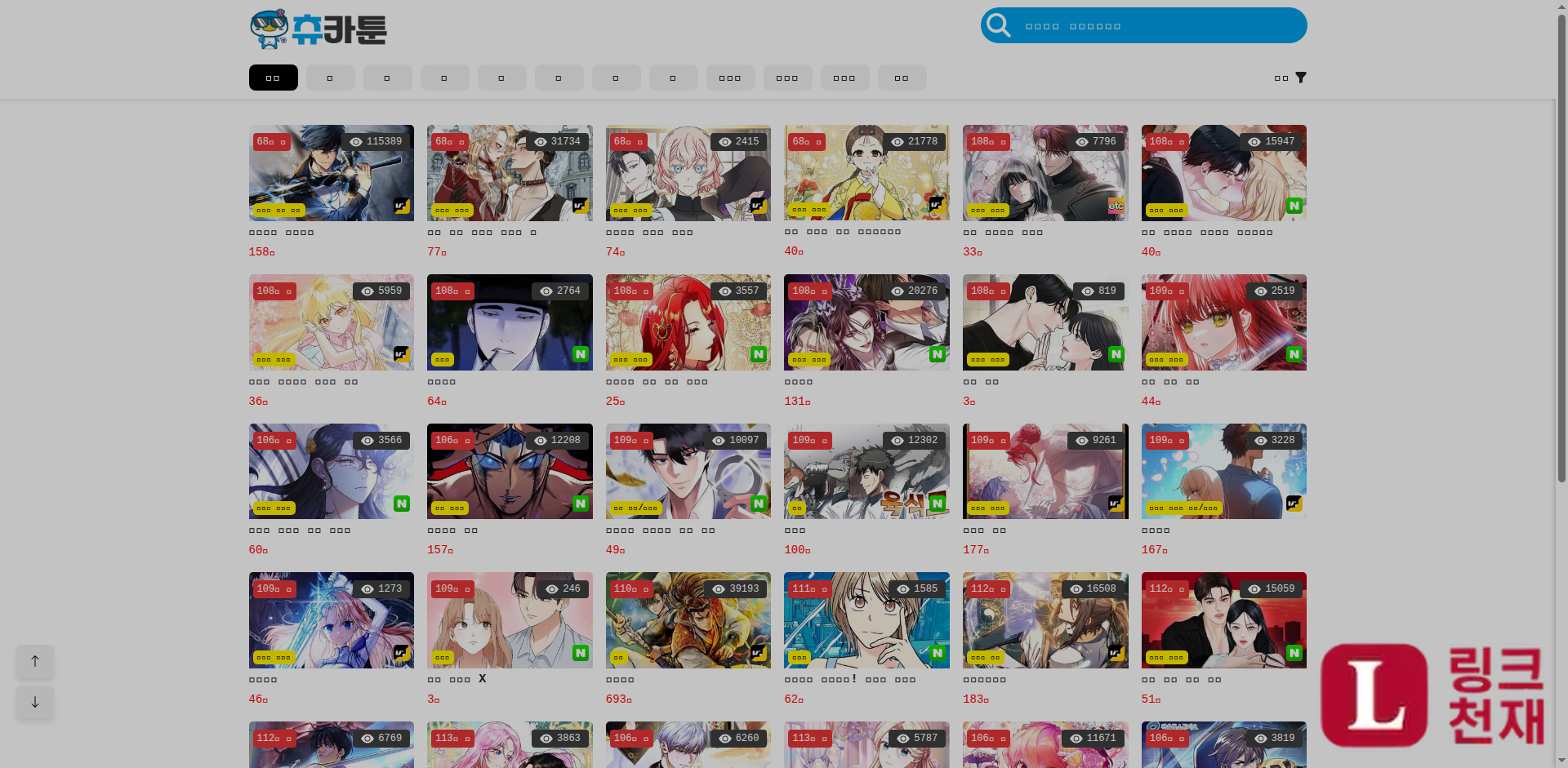Viewport: 1568px width, 768px height.
Task: Click the red episode count 74
Action: pyautogui.click(x=616, y=252)
